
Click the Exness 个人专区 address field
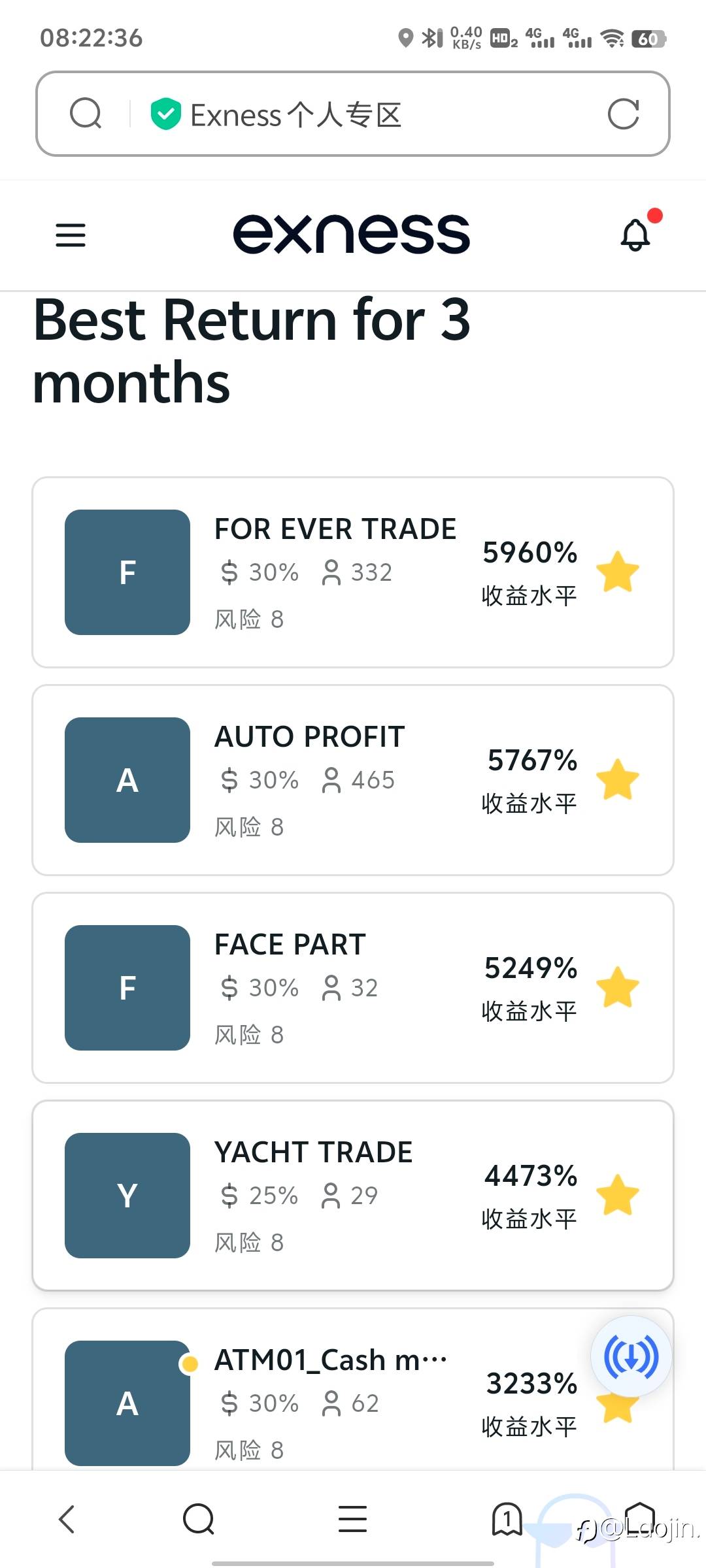coord(366,115)
